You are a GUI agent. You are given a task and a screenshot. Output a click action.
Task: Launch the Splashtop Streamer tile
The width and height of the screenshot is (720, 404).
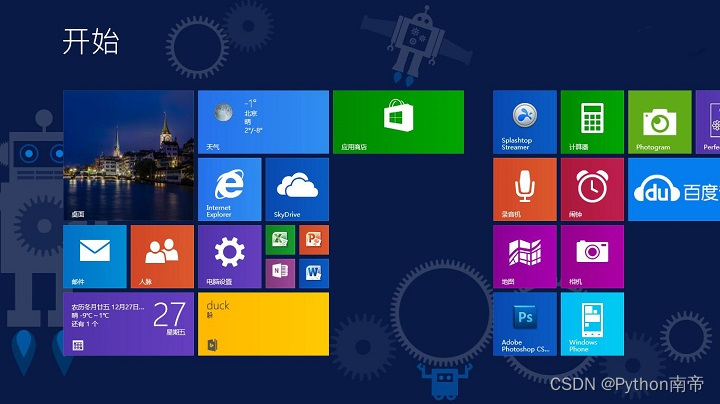coord(525,122)
